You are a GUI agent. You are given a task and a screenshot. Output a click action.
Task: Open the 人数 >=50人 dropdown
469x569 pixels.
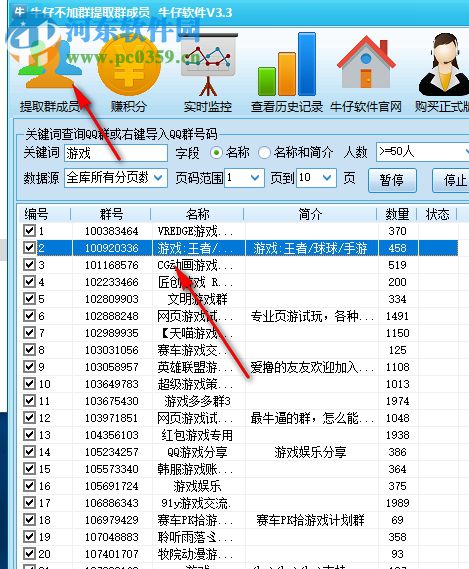click(x=423, y=152)
